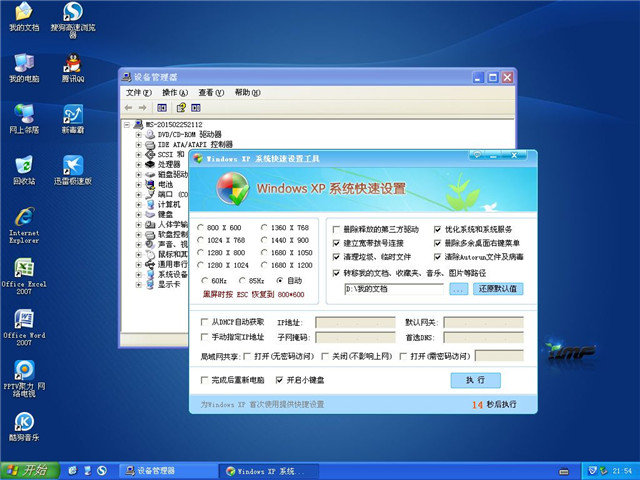This screenshot has width=640, height=480.
Task: Click the default gateway input field
Action: tap(483, 322)
